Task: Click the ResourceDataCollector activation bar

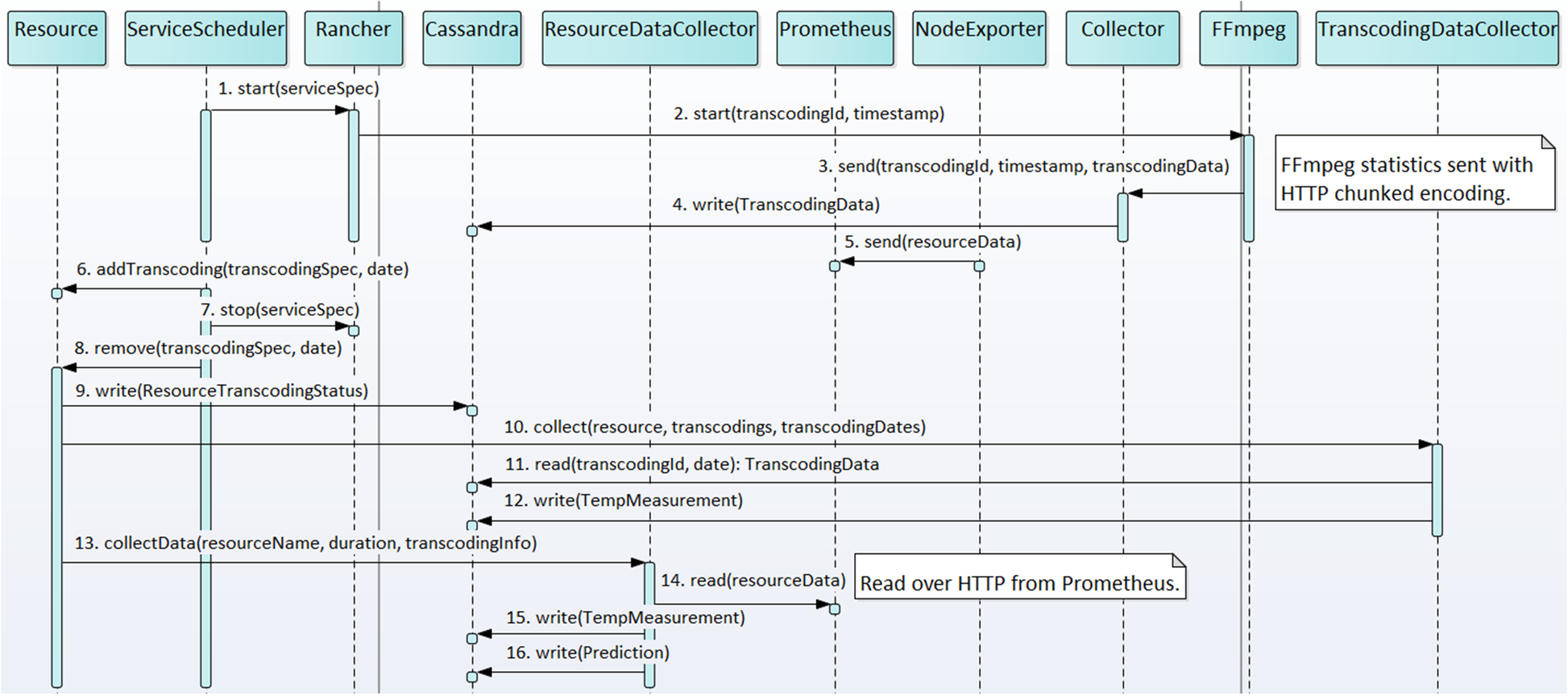Action: [x=649, y=625]
